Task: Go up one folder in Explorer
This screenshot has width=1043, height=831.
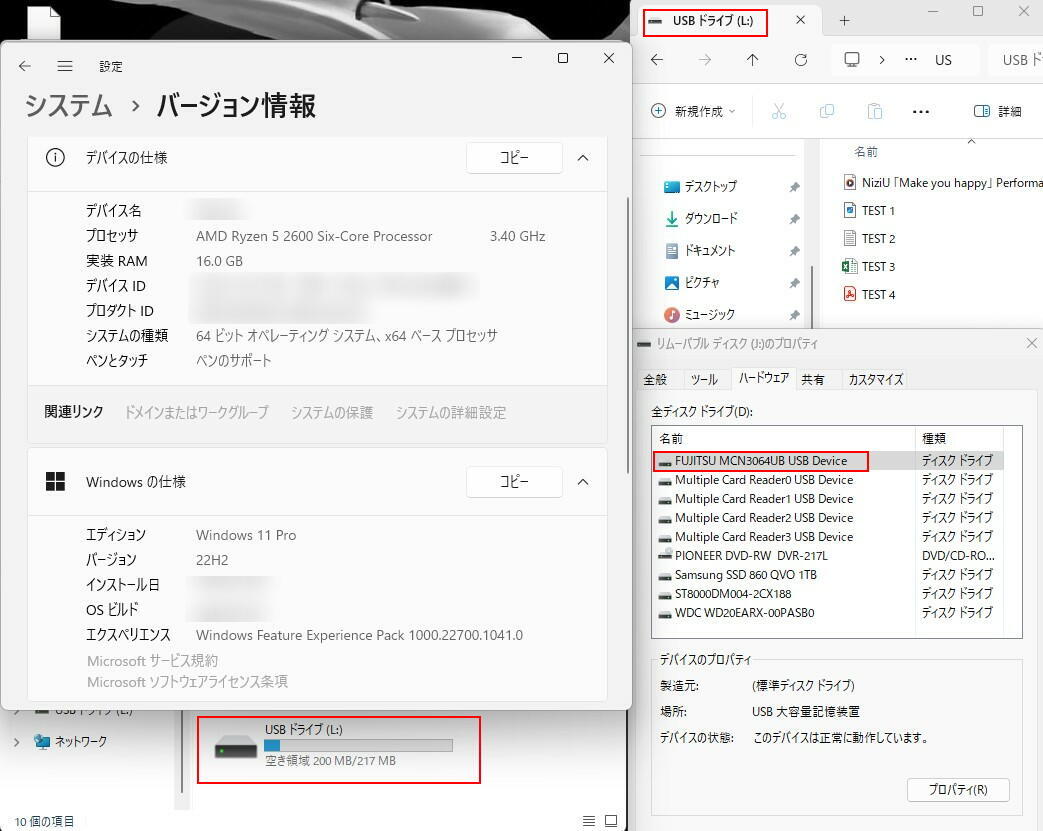Action: click(x=752, y=60)
